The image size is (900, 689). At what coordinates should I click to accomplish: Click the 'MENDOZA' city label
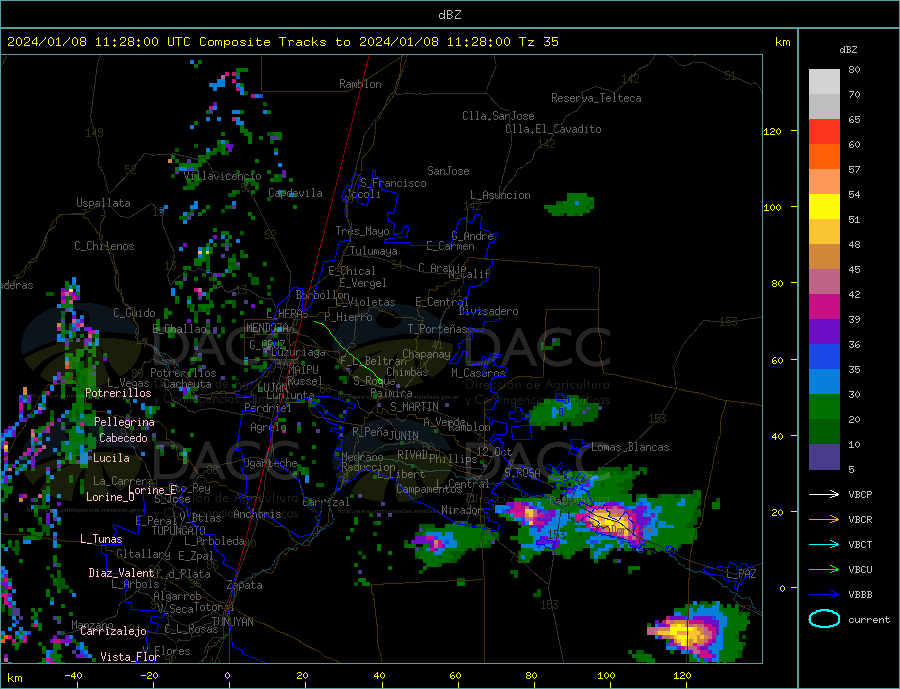[x=268, y=328]
